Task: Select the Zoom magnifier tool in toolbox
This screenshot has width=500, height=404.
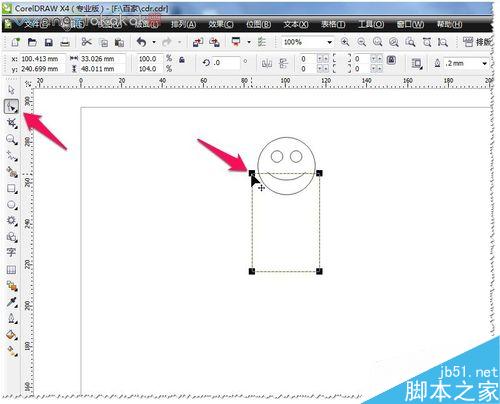Action: pos(12,139)
